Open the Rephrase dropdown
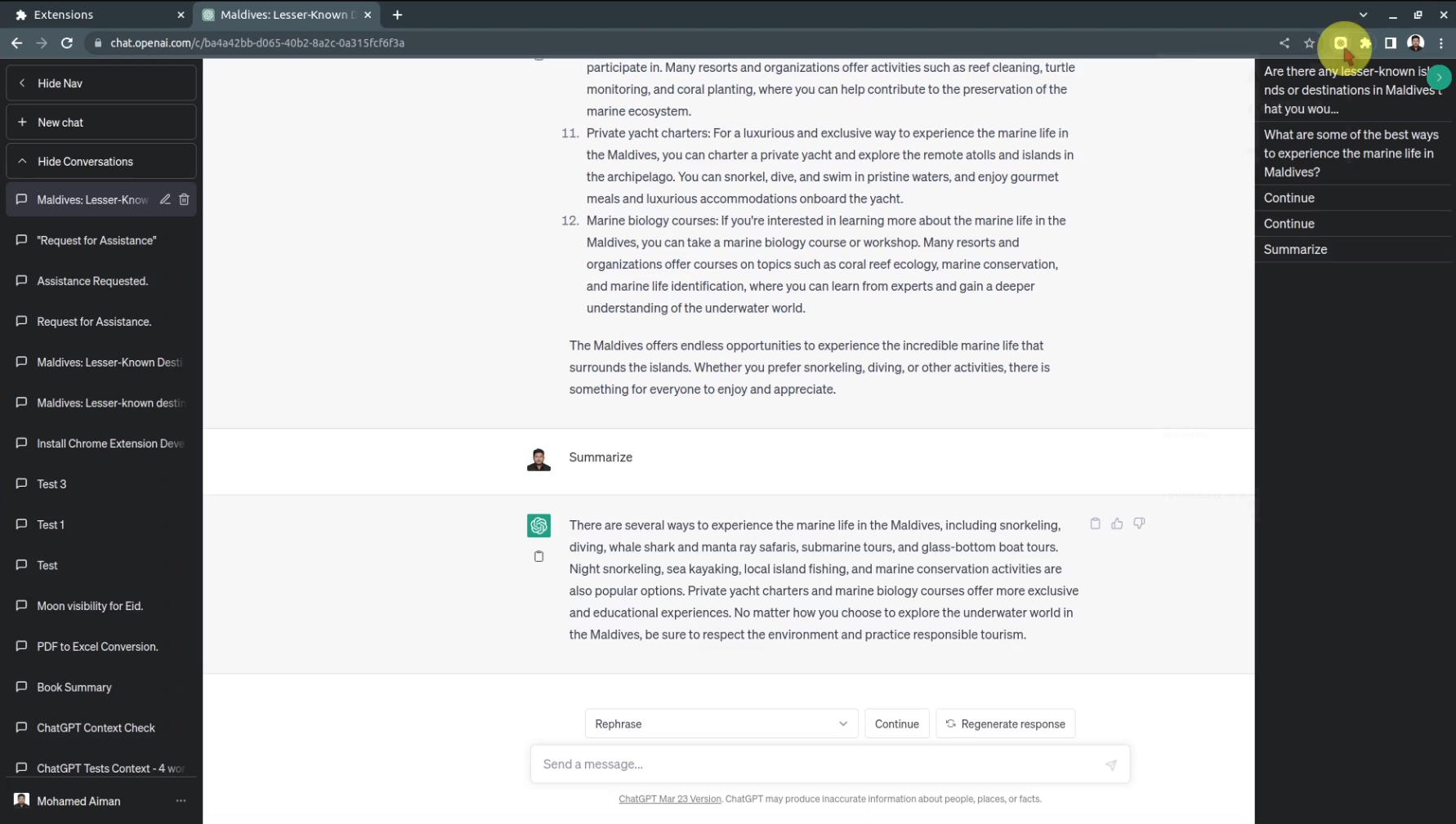1456x824 pixels. (x=721, y=724)
